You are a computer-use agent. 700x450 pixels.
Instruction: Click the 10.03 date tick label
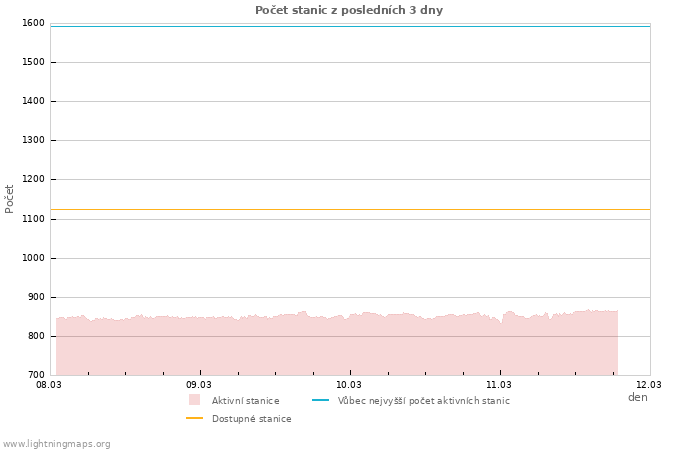pyautogui.click(x=349, y=384)
